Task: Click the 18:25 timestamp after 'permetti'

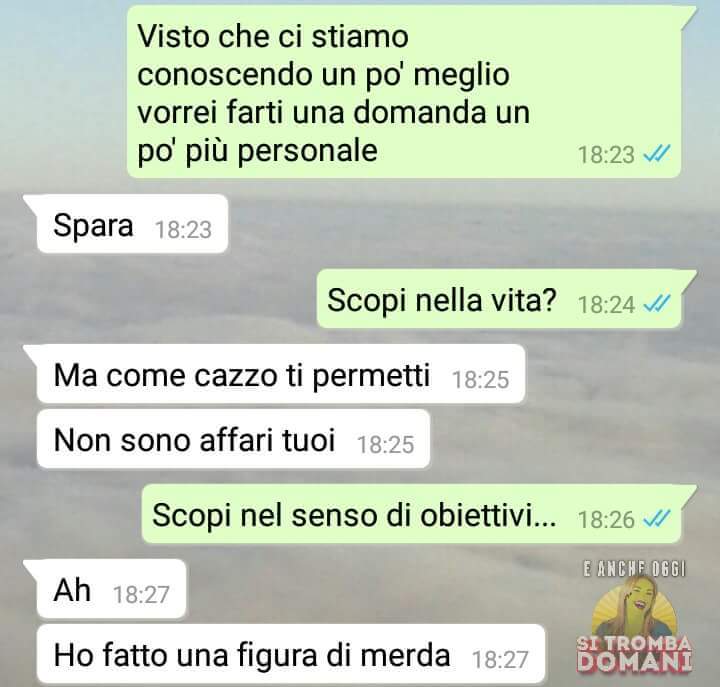Action: point(480,380)
